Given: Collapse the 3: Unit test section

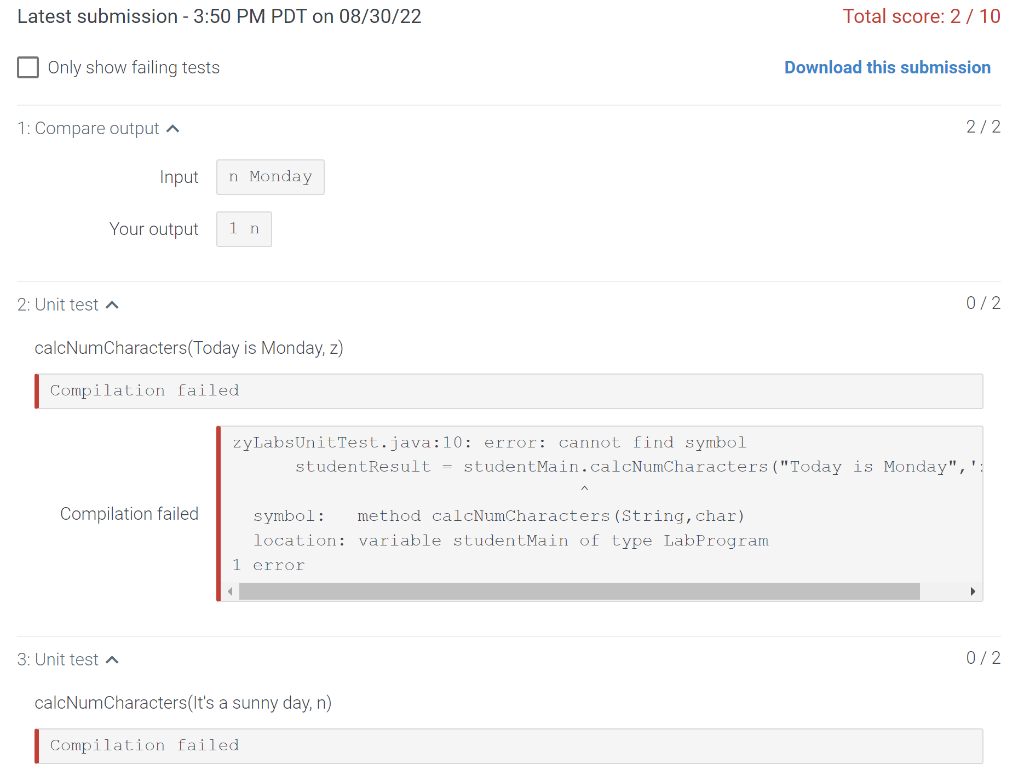Looking at the screenshot, I should click(x=112, y=660).
